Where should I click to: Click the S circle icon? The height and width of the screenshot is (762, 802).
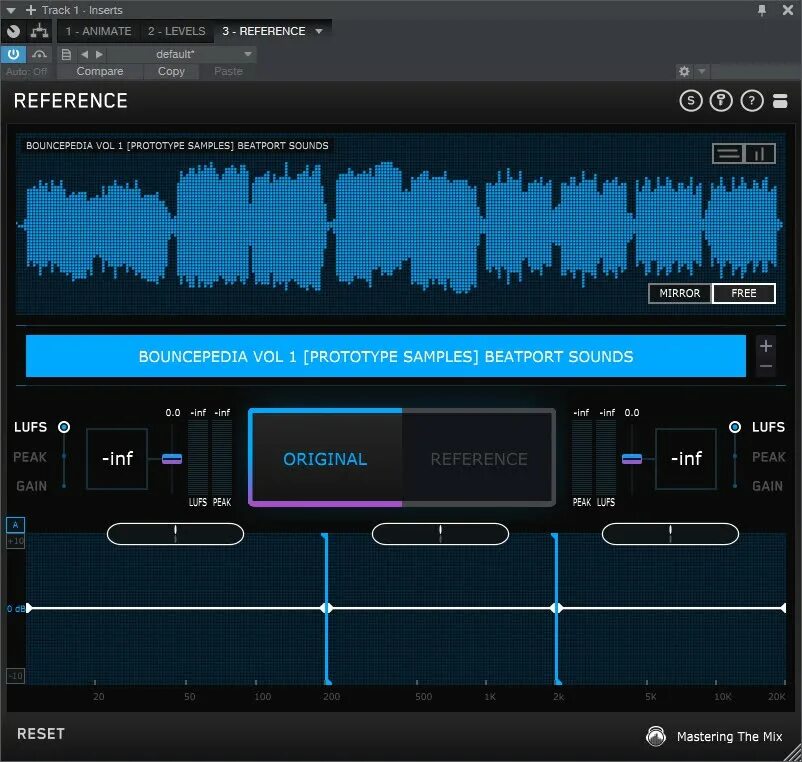691,101
